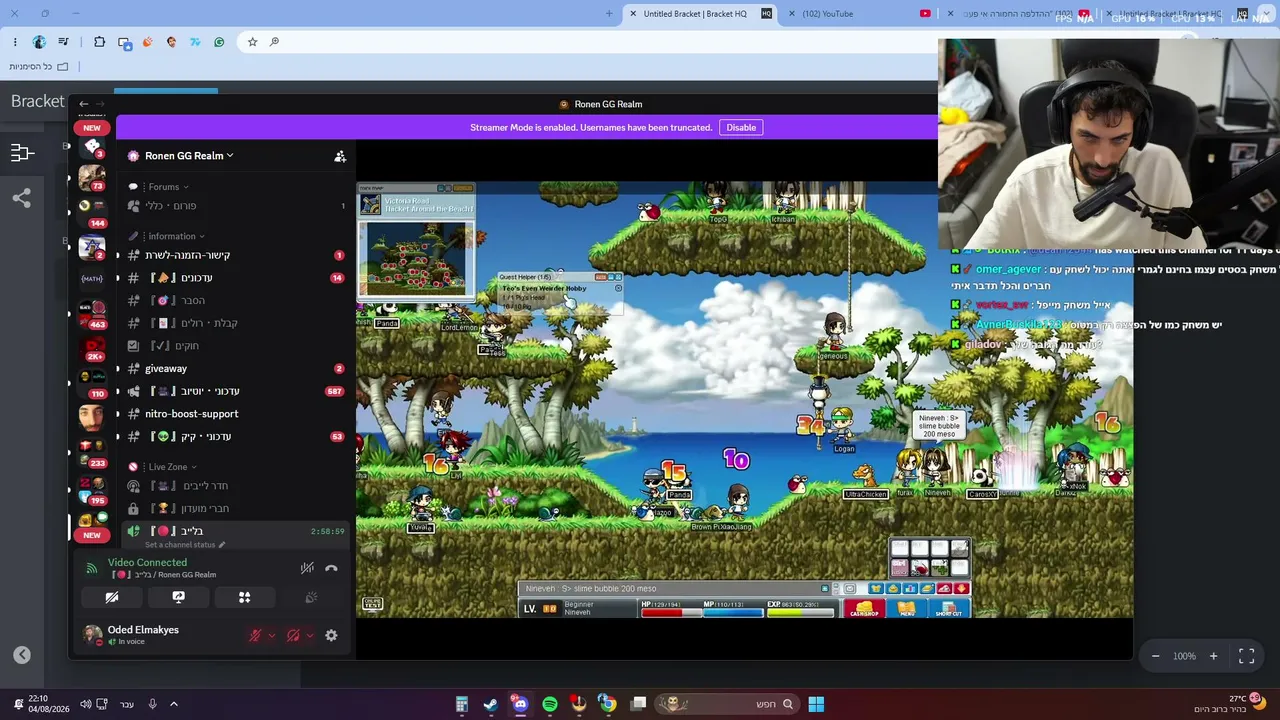The height and width of the screenshot is (720, 1280).
Task: Click the Video Connected status text
Action: (147, 563)
